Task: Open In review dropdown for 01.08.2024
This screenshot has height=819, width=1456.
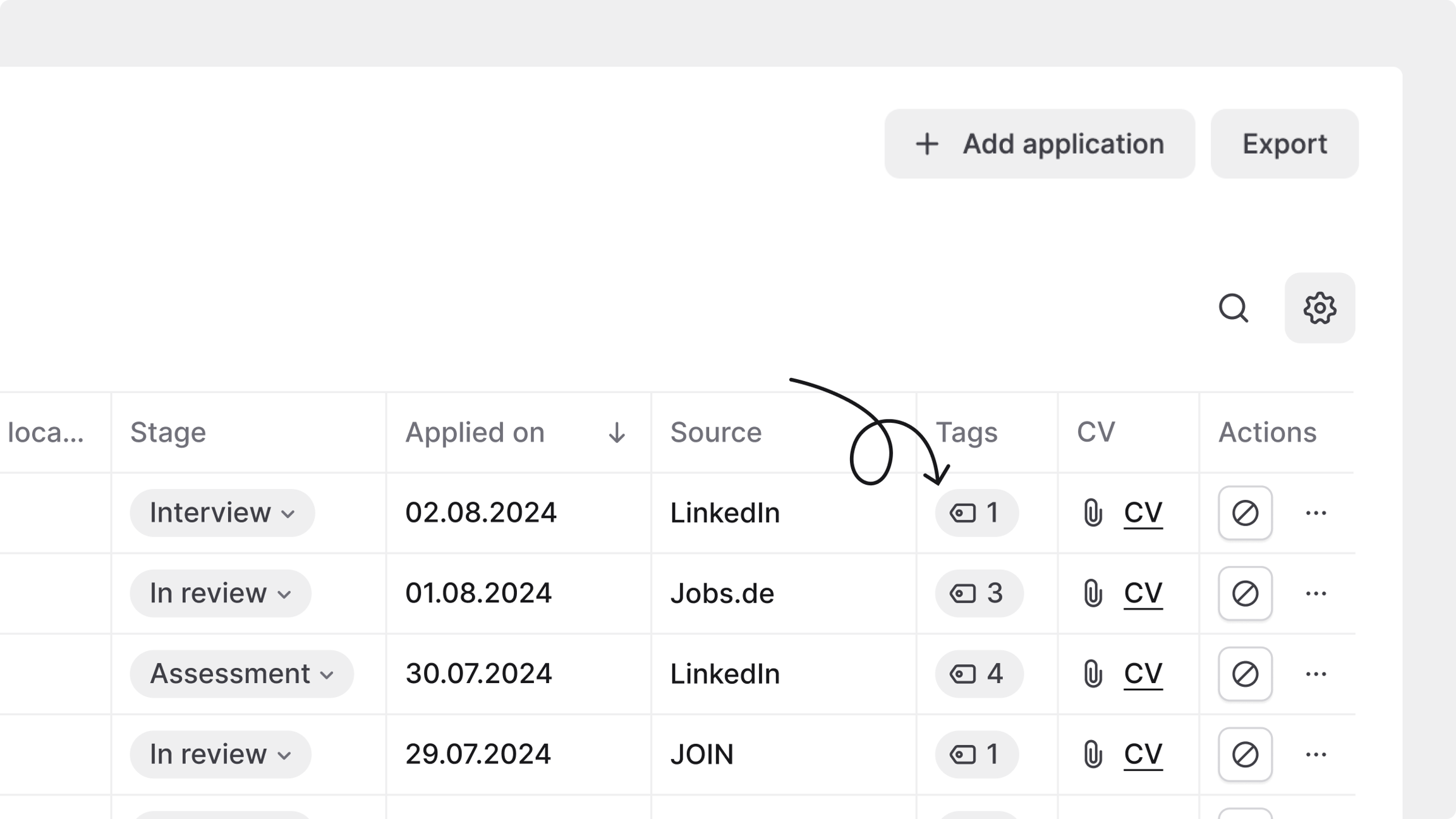Action: [220, 593]
